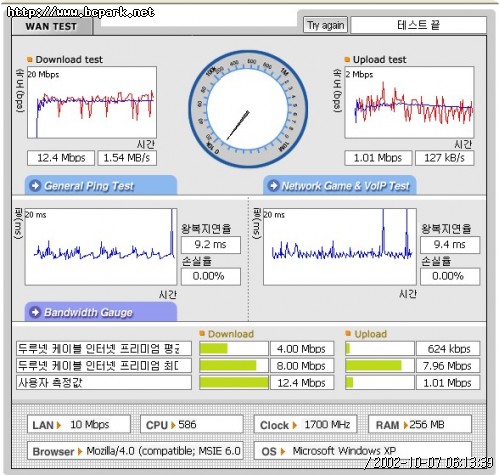The height and width of the screenshot is (475, 500).
Task: Click the orange arrow after LAN label
Action: coord(59,425)
